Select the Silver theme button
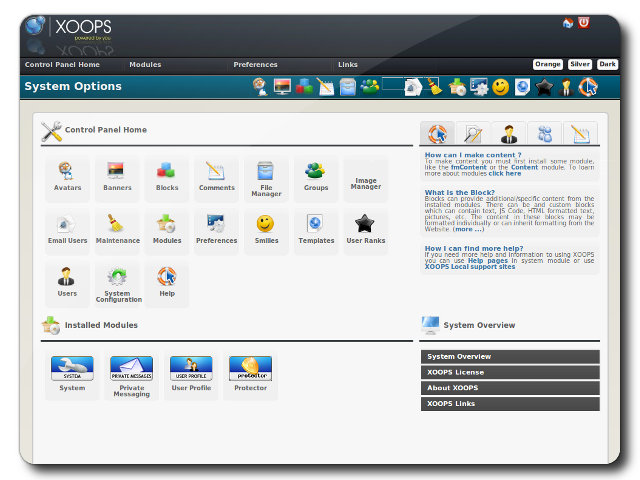Viewport: 640px width, 480px height. (x=580, y=64)
